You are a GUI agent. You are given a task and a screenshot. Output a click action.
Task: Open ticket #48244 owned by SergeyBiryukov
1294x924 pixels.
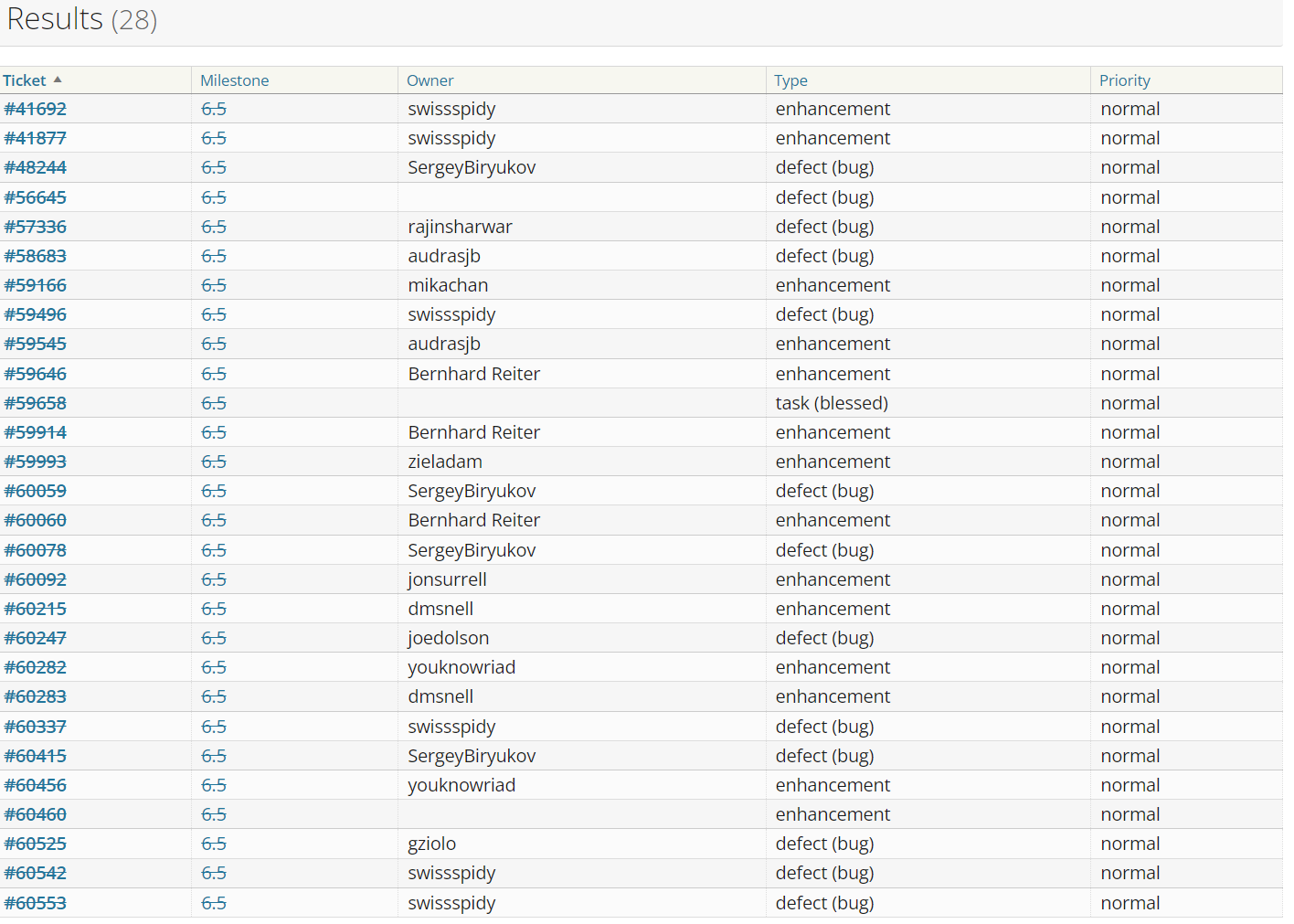click(x=35, y=167)
